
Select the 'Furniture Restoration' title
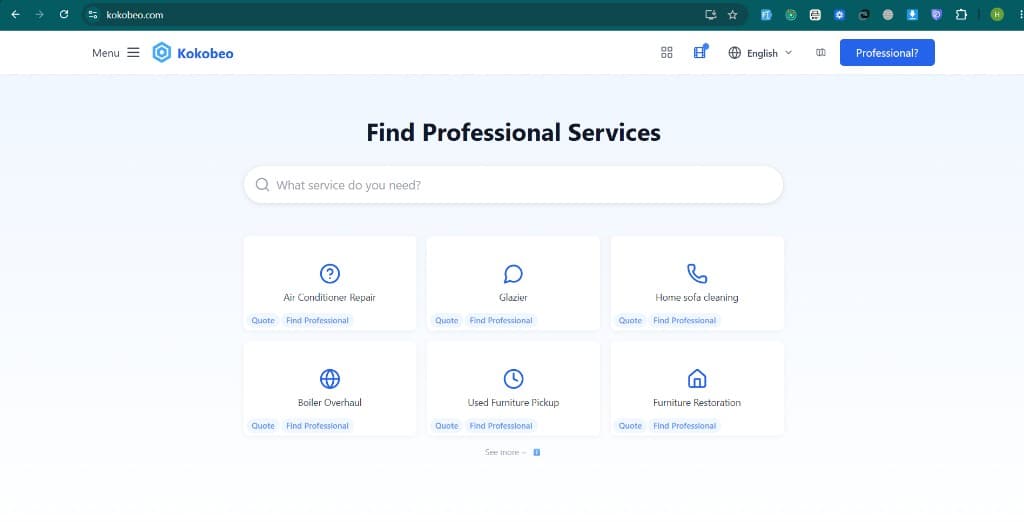(697, 402)
